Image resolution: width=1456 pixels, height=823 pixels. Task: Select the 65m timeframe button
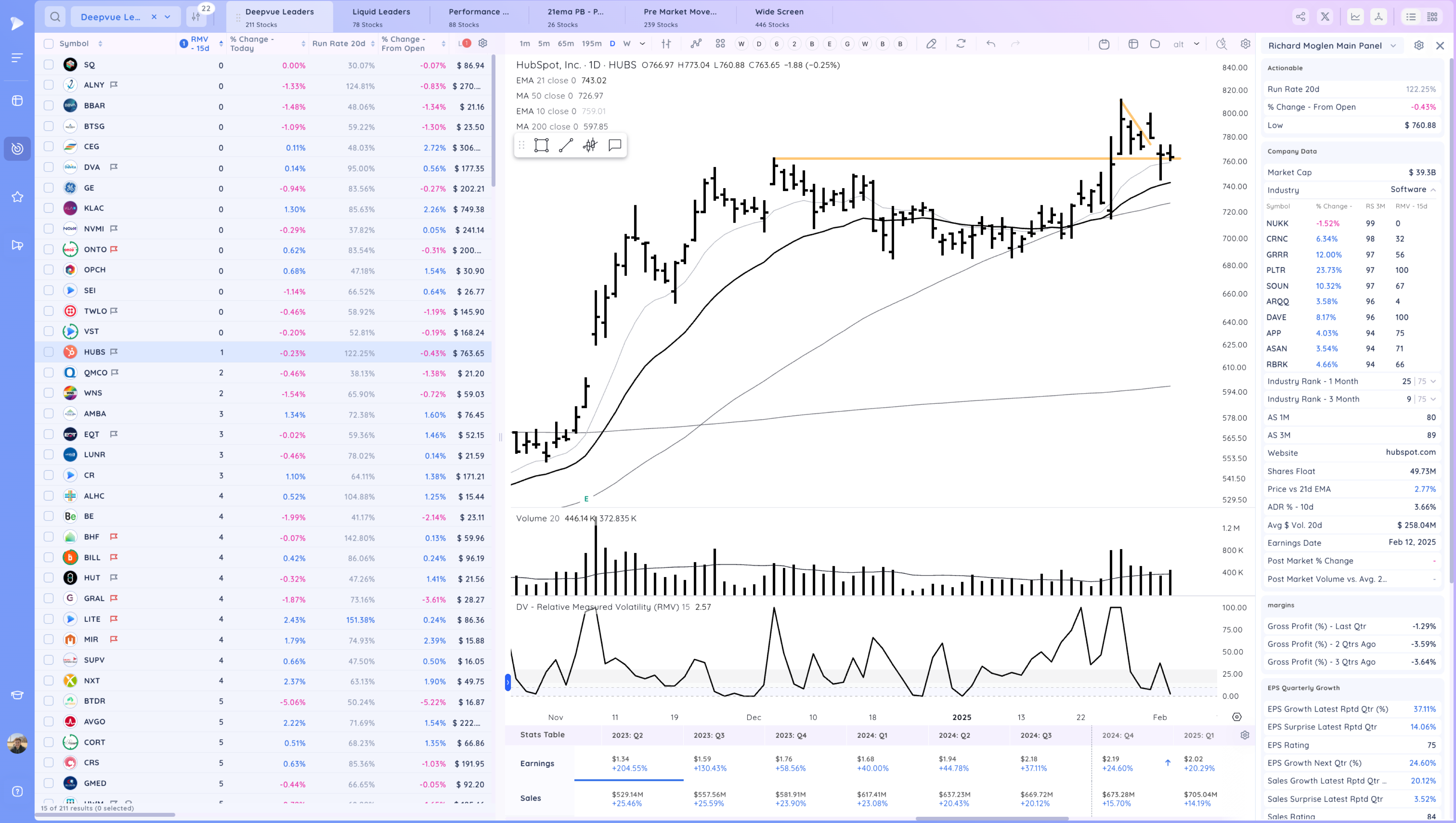pos(565,44)
